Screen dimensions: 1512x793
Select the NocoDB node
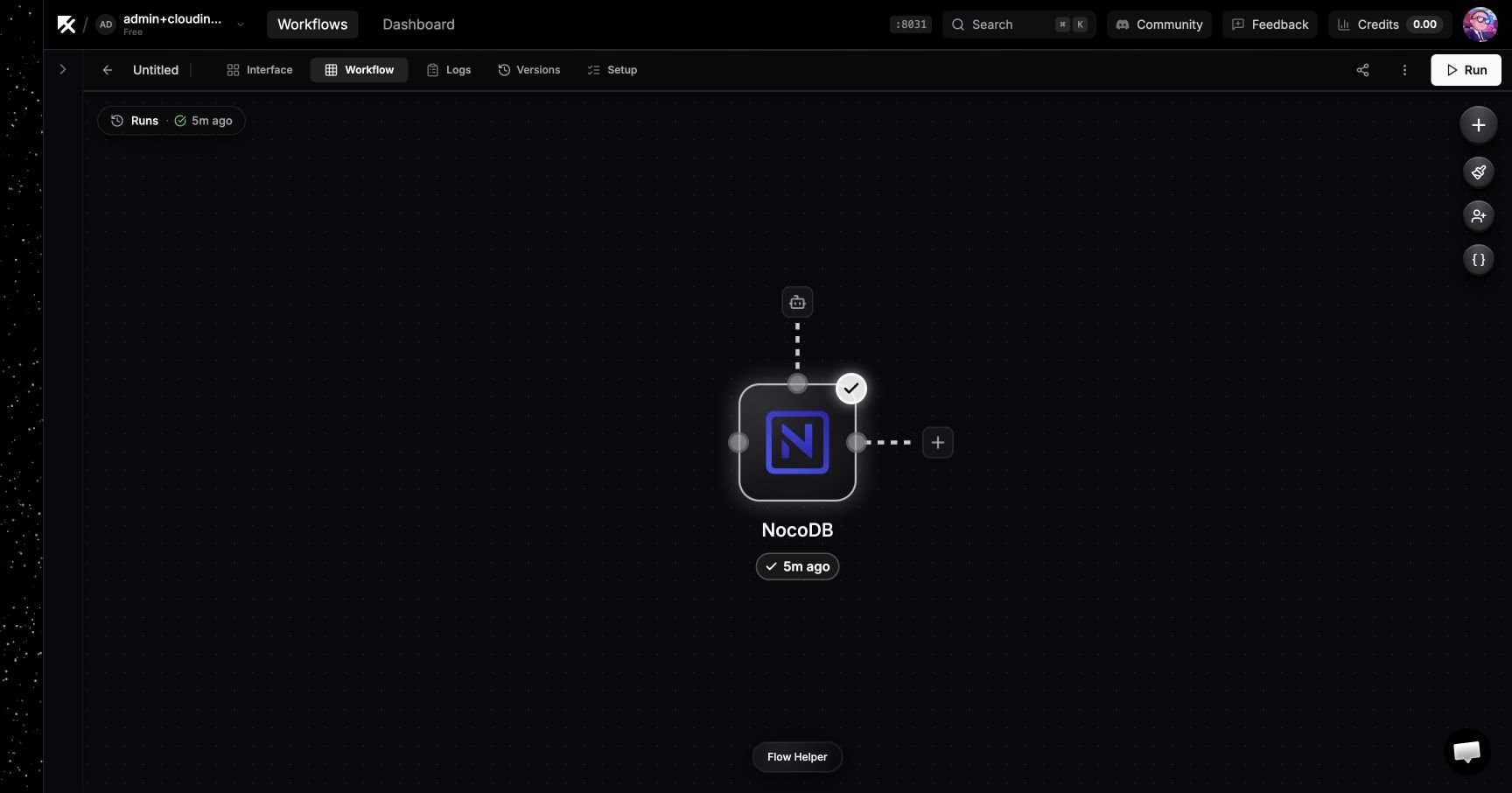(x=797, y=443)
